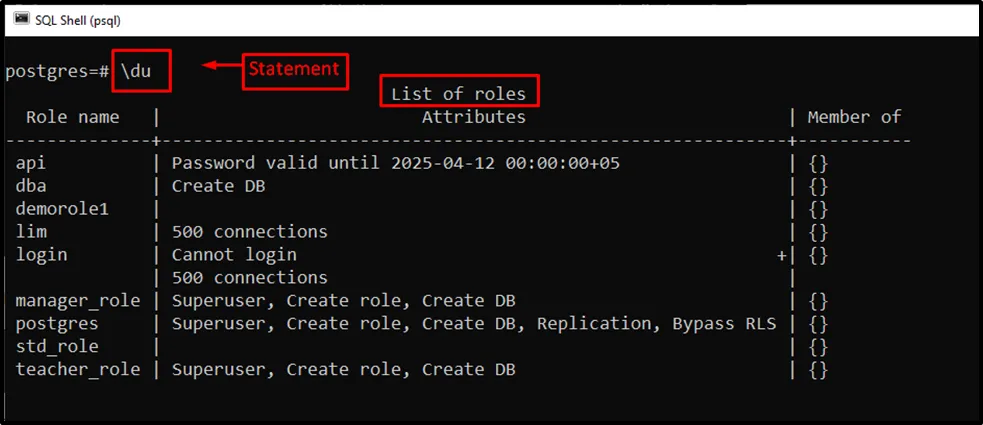This screenshot has height=425, width=983.
Task: Select the teacher_role role name
Action: [78, 370]
